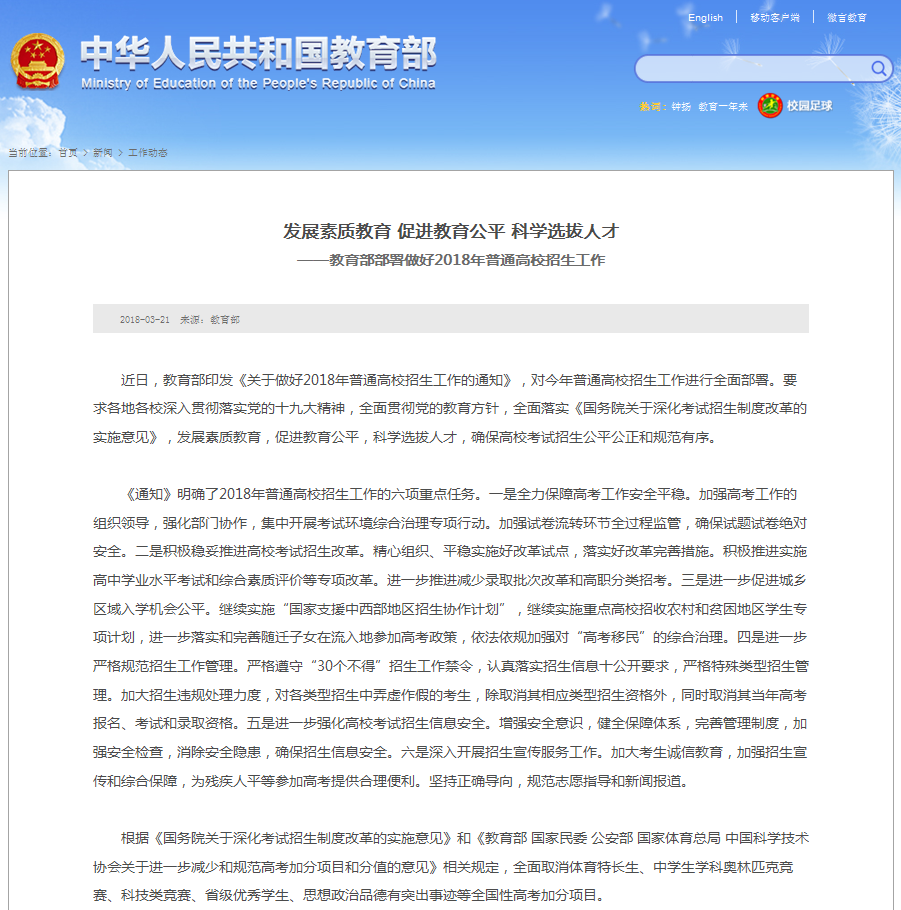Viewport: 901px width, 910px height.
Task: Open the 校园足球 text link
Action: pos(809,106)
